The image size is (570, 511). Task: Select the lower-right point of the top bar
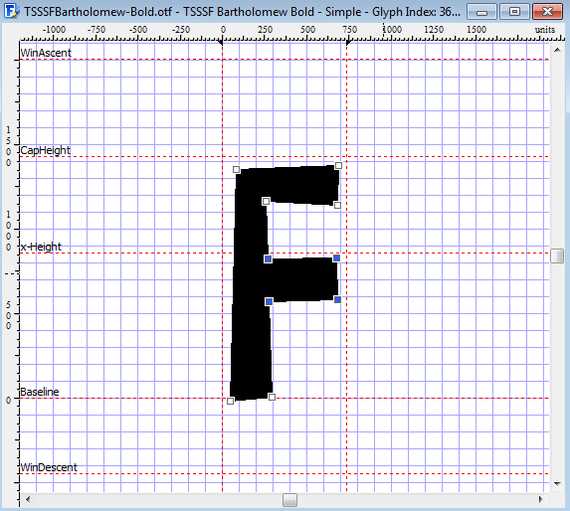(x=337, y=205)
